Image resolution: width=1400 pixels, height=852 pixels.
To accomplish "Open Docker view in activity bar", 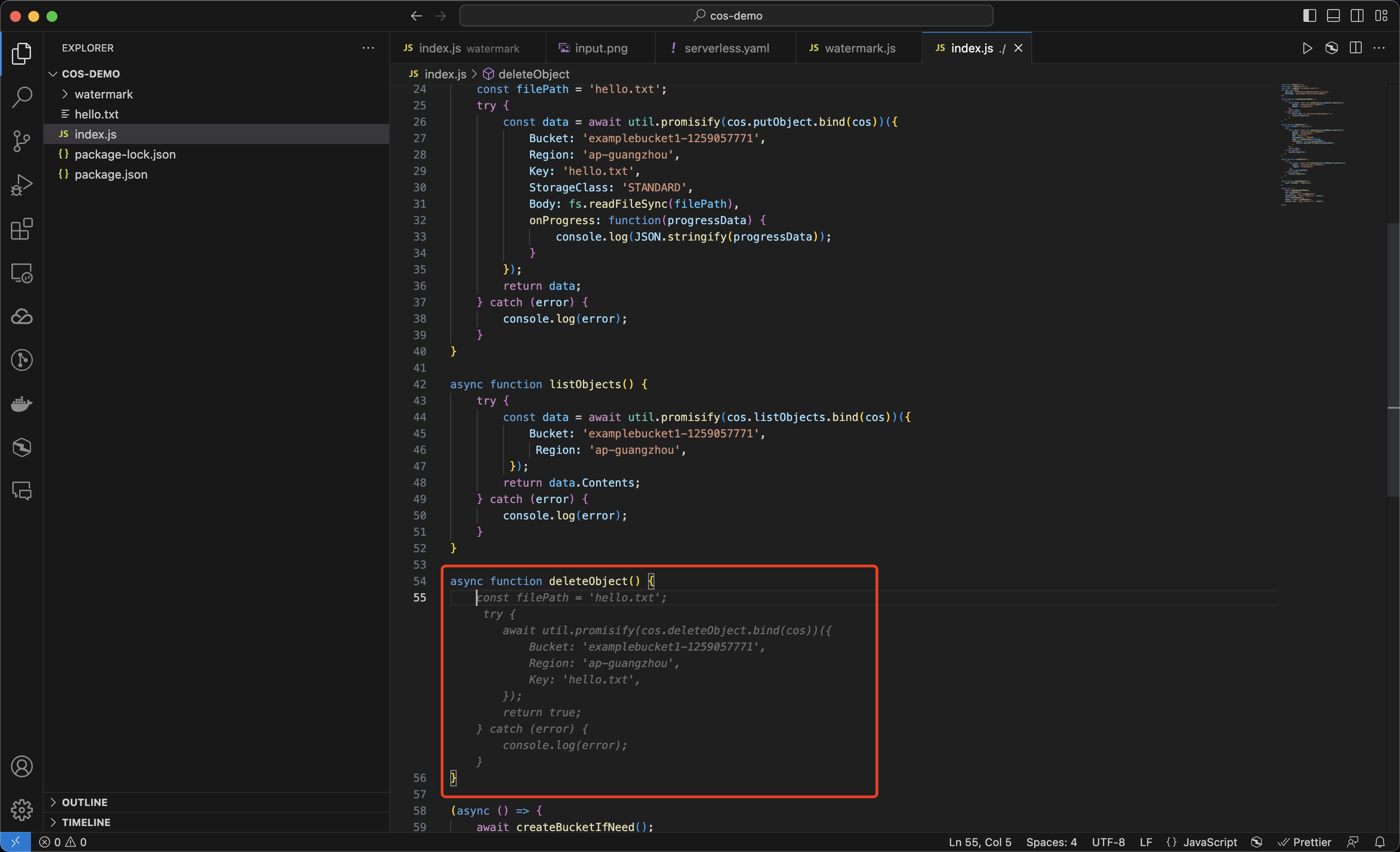I will coord(21,404).
